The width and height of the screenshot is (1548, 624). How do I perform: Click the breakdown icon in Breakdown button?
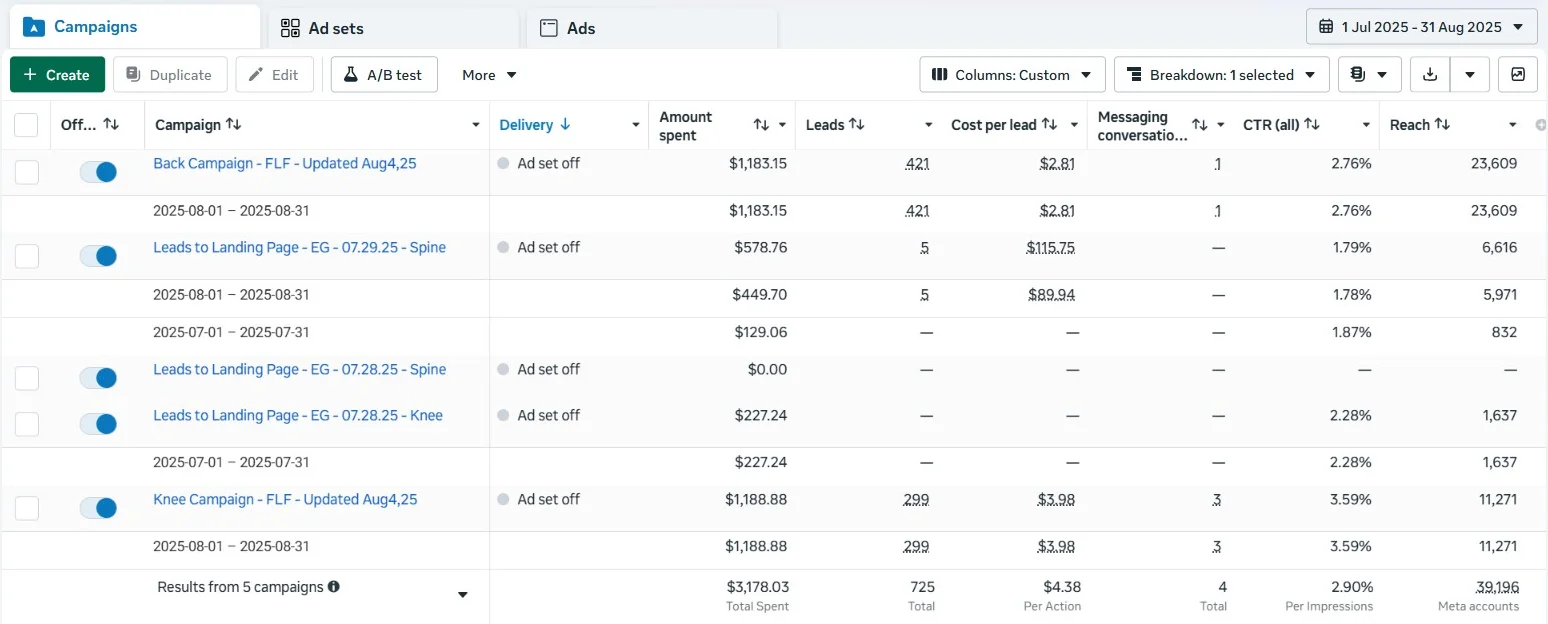coord(1134,75)
